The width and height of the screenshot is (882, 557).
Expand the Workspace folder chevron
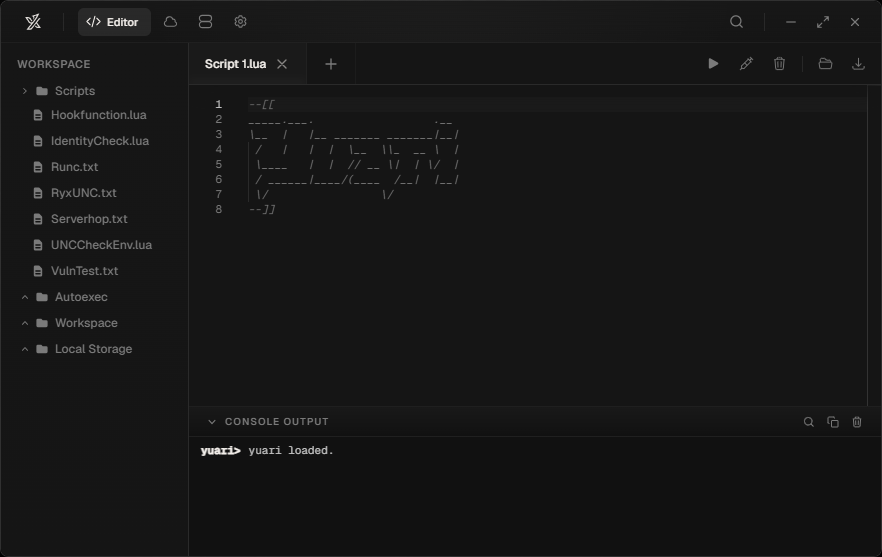point(25,323)
